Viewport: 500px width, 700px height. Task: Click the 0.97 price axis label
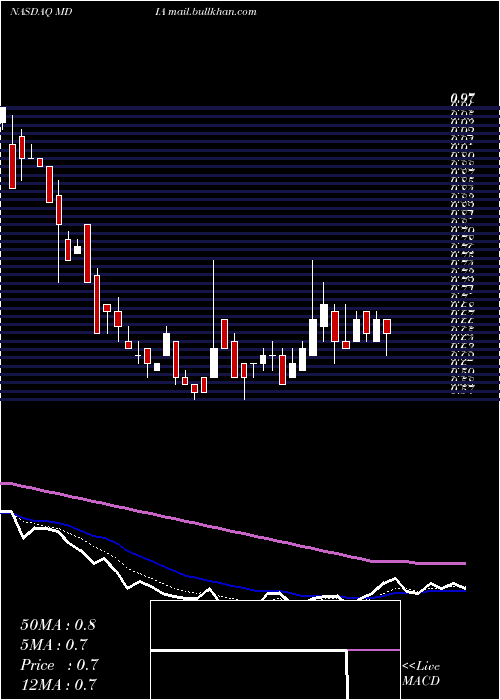(462, 99)
